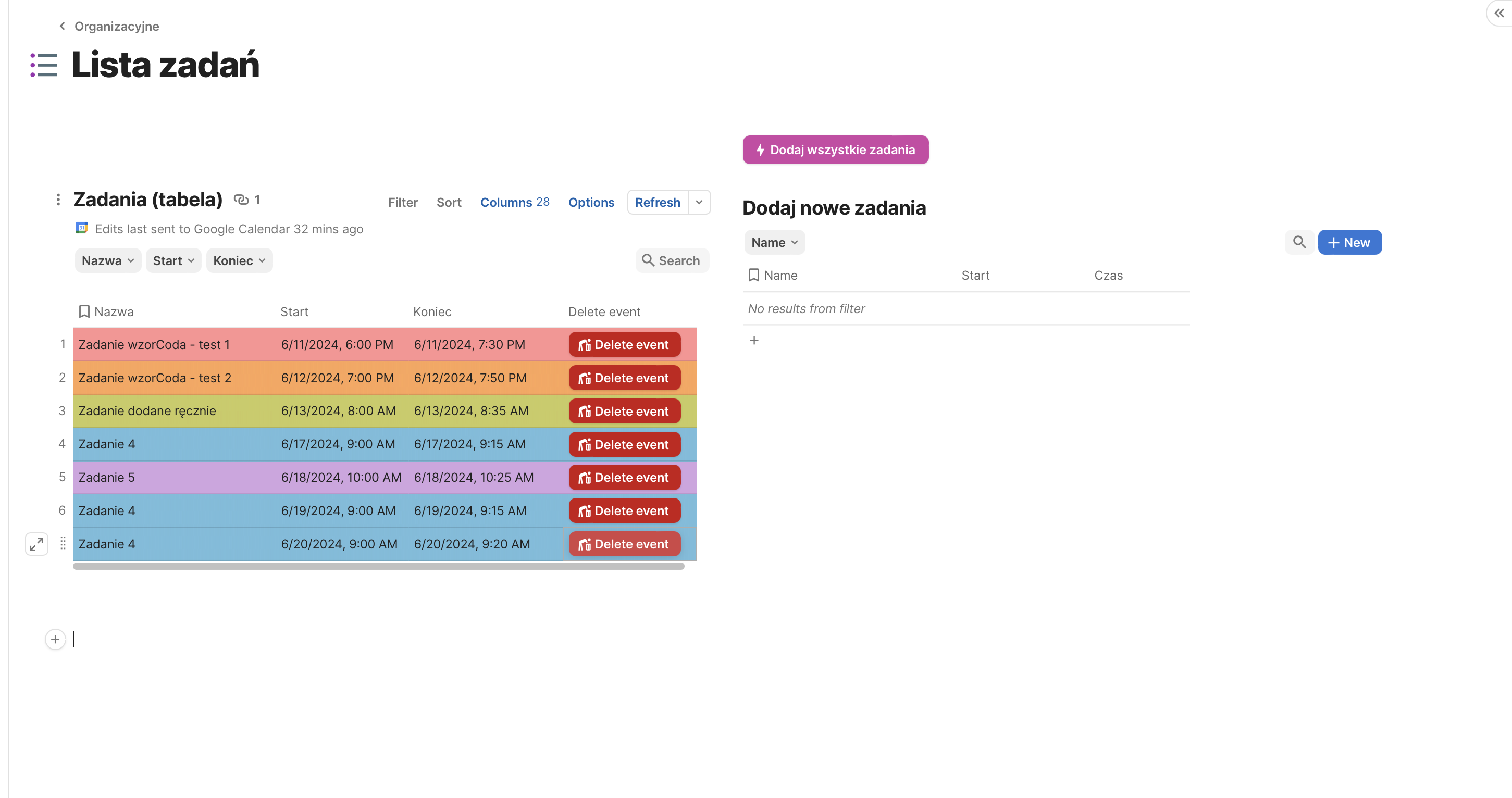The width and height of the screenshot is (1512, 798).
Task: Click the collapse sidebar double-chevron icon
Action: coord(1498,13)
